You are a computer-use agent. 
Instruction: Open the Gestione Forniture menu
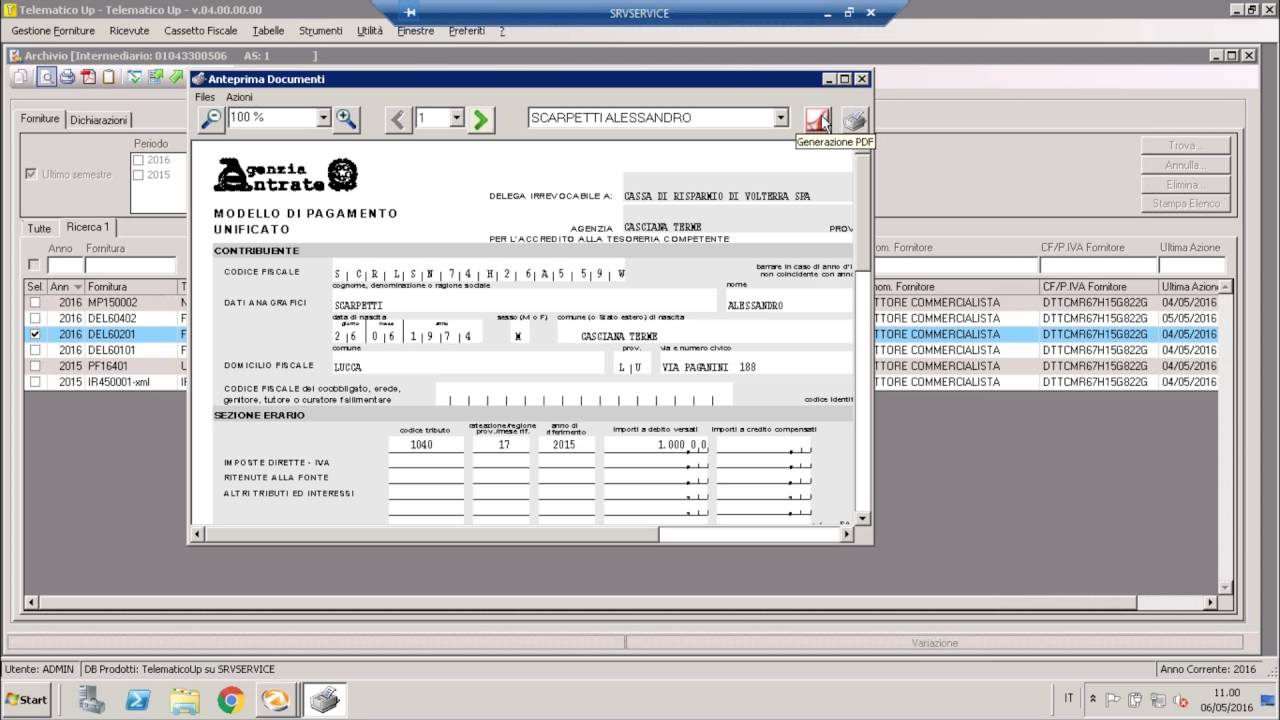tap(53, 31)
